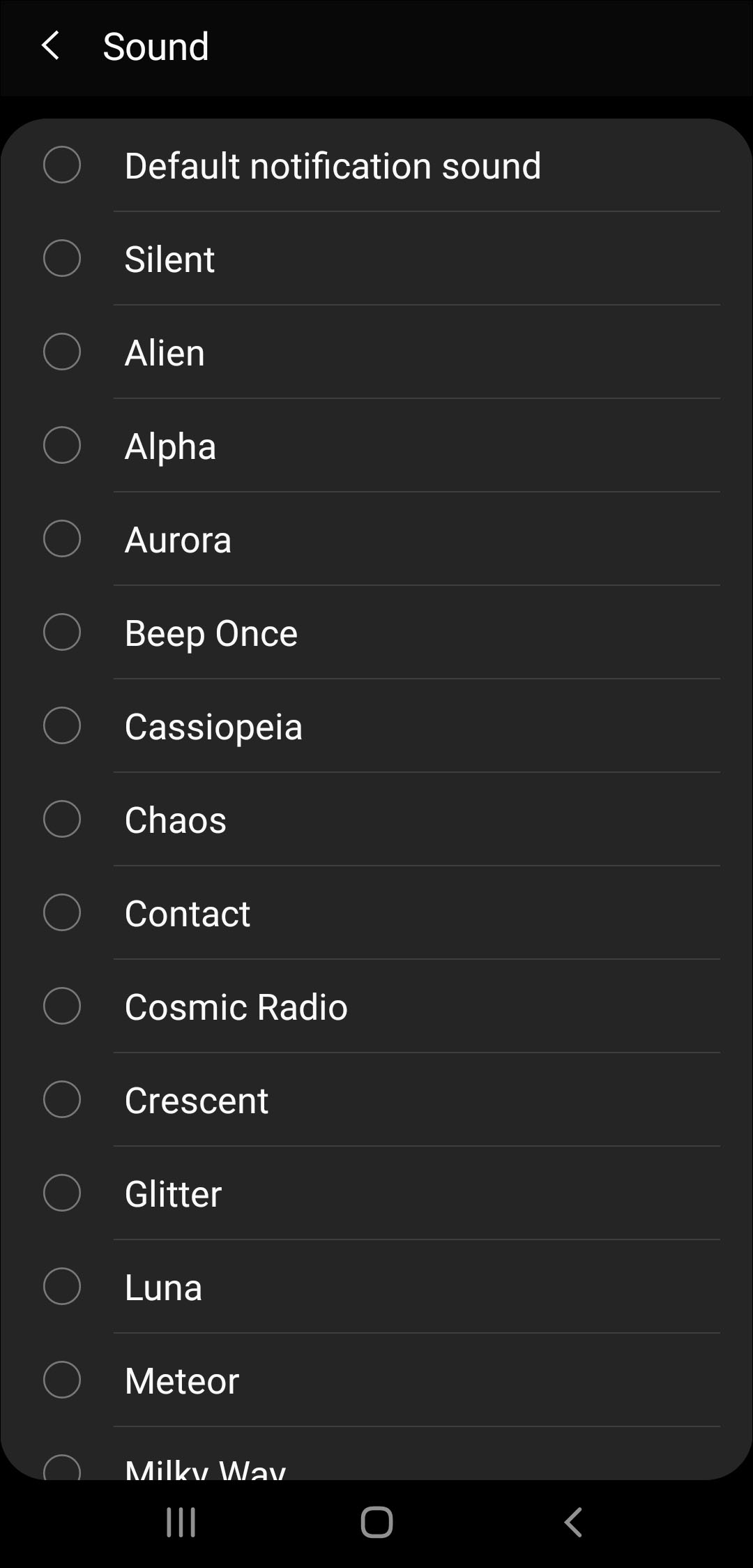Open recent apps from navigation bar
This screenshot has height=1568, width=753.
181,1522
